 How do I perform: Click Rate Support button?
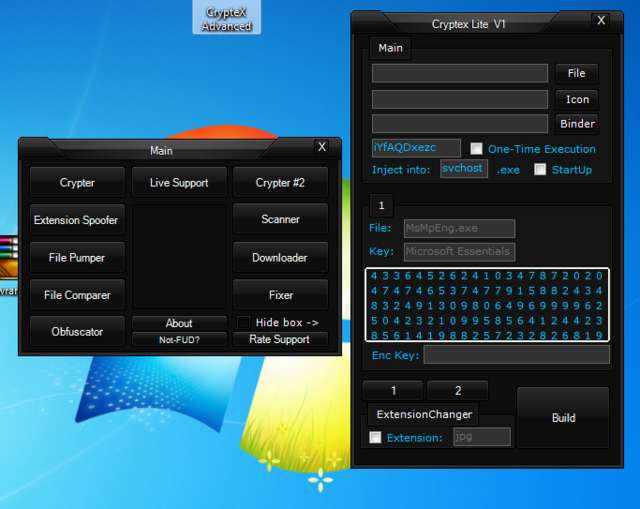pos(280,339)
